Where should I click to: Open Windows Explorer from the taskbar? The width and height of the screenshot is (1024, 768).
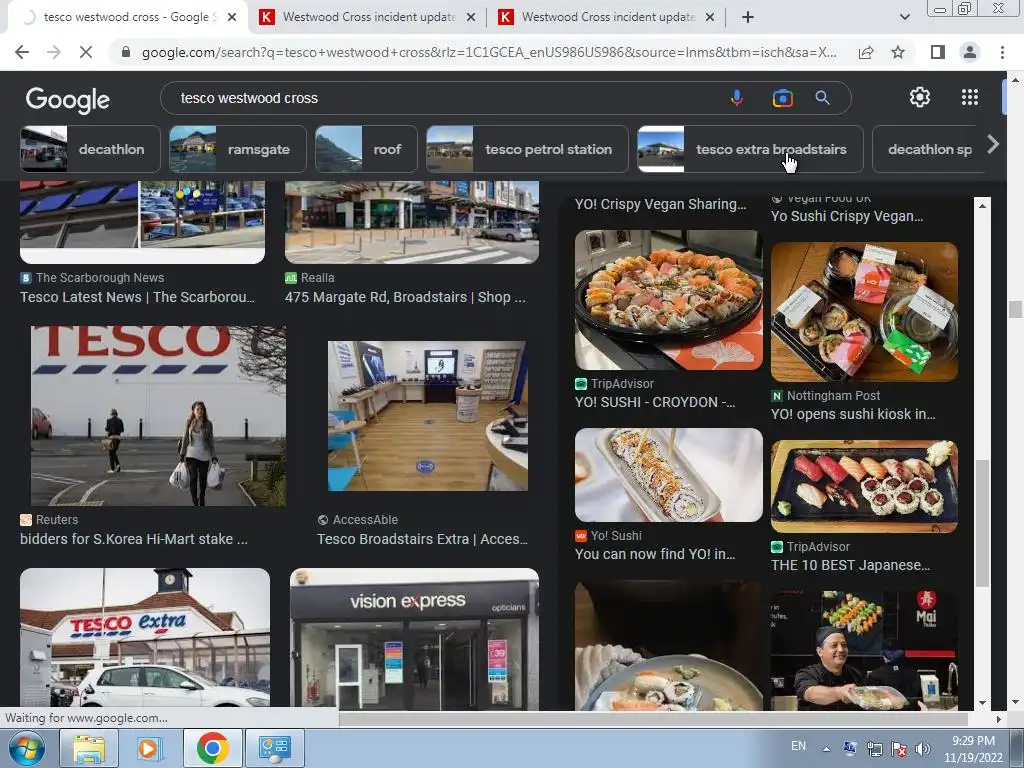[x=89, y=748]
